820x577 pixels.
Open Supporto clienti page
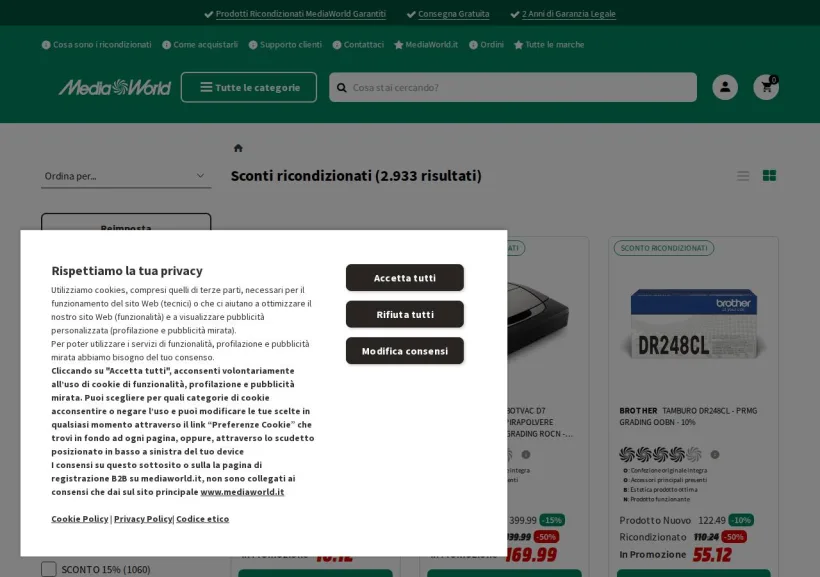285,45
